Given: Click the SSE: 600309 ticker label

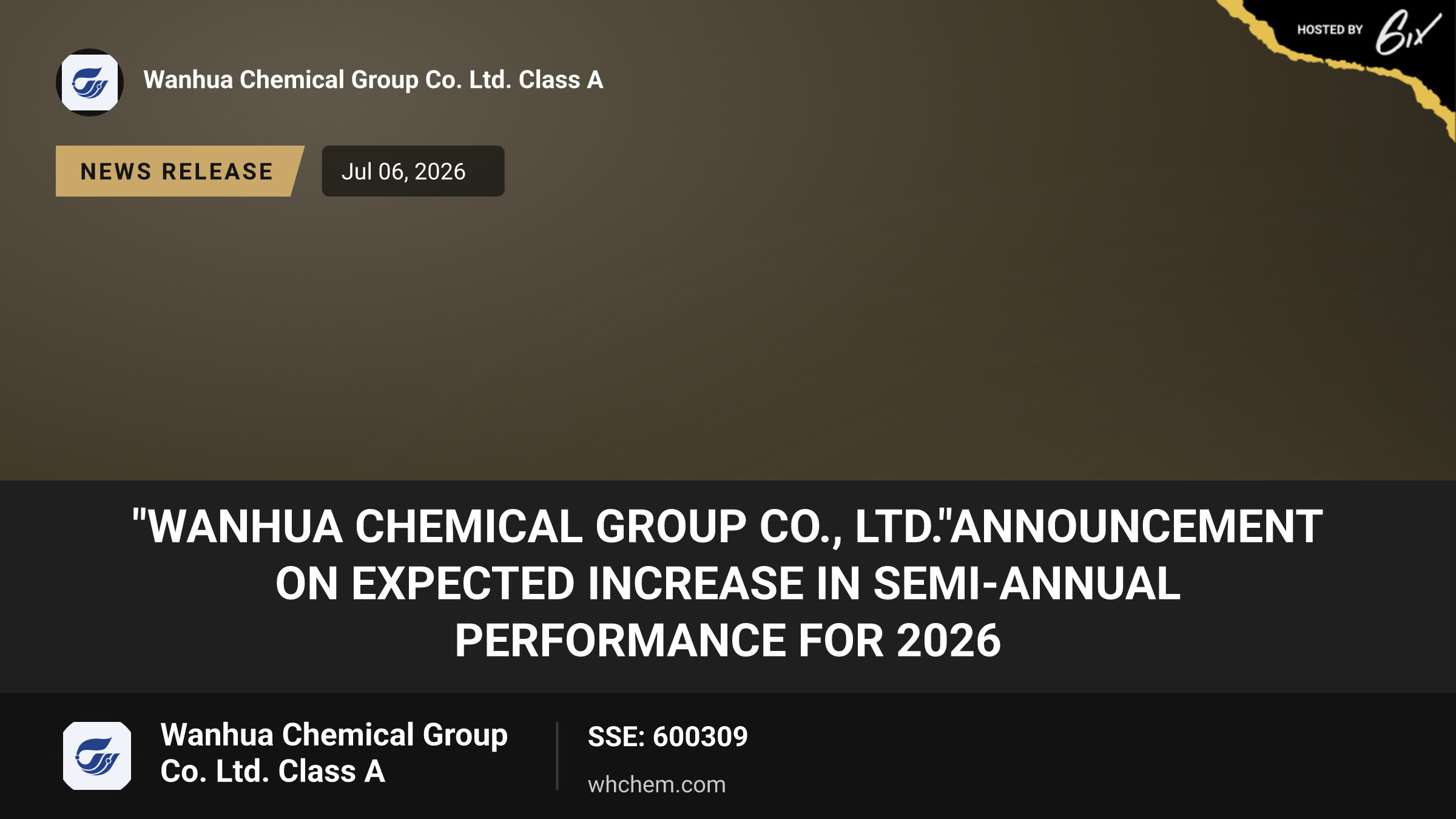Looking at the screenshot, I should 667,736.
